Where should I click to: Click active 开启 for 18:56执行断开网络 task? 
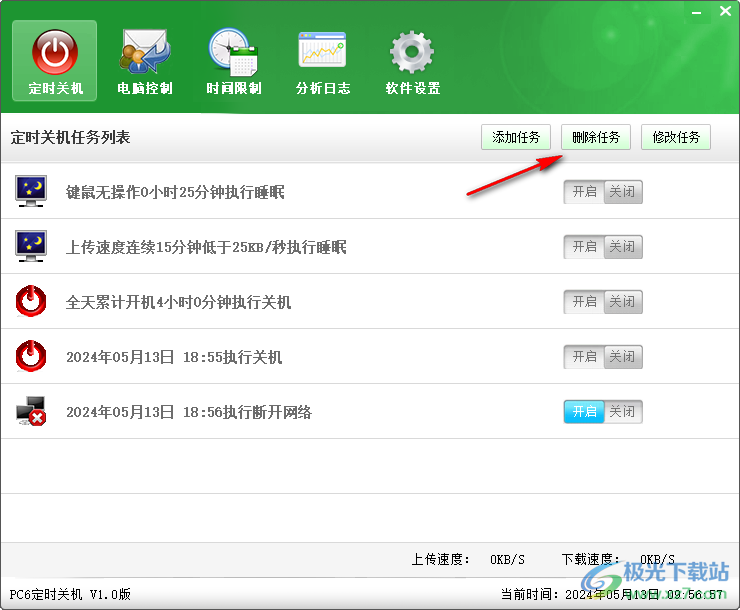click(584, 412)
